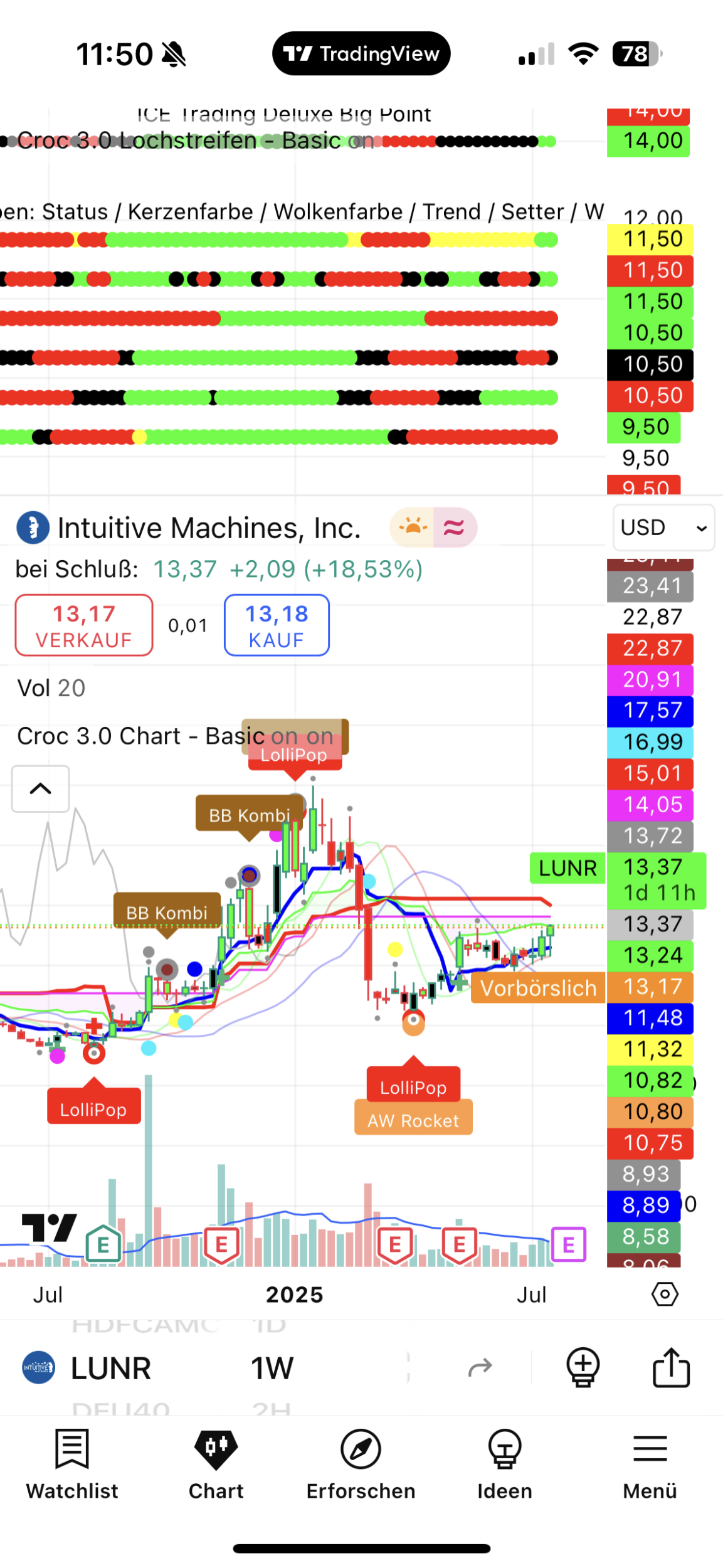The width and height of the screenshot is (723, 1568).
Task: Tap the Intuitive Machines company logo icon
Action: coord(33,527)
